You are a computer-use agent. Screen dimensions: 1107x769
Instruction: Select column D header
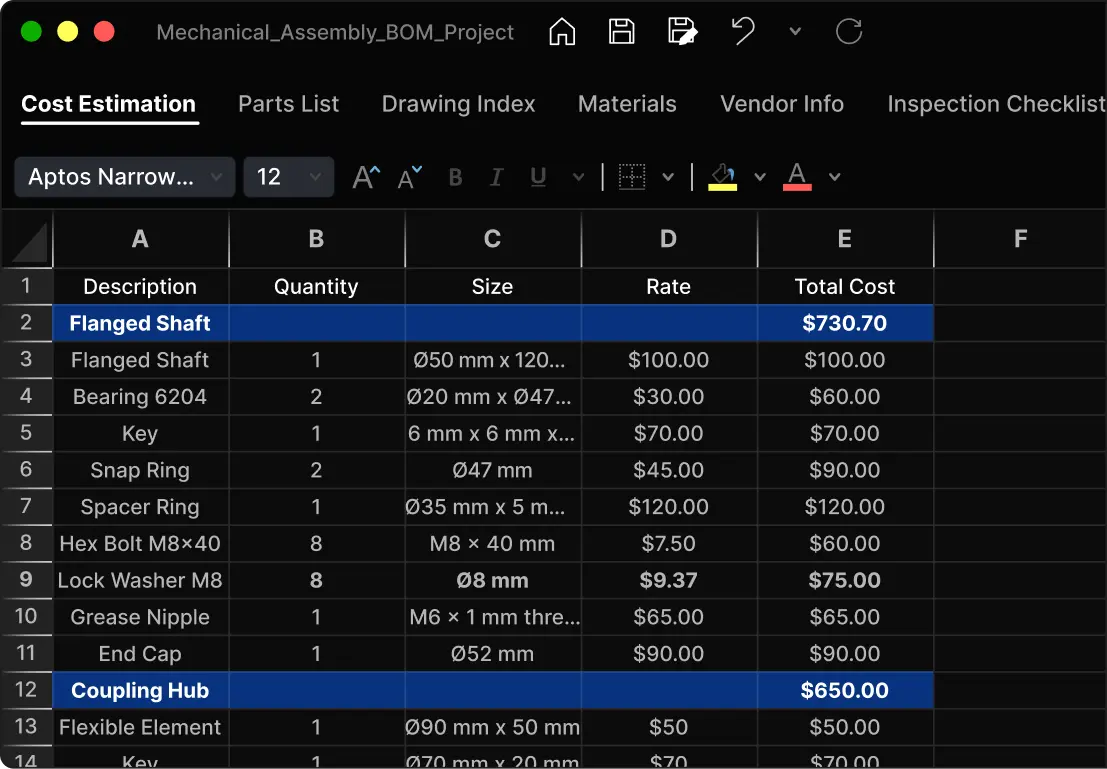[669, 239]
